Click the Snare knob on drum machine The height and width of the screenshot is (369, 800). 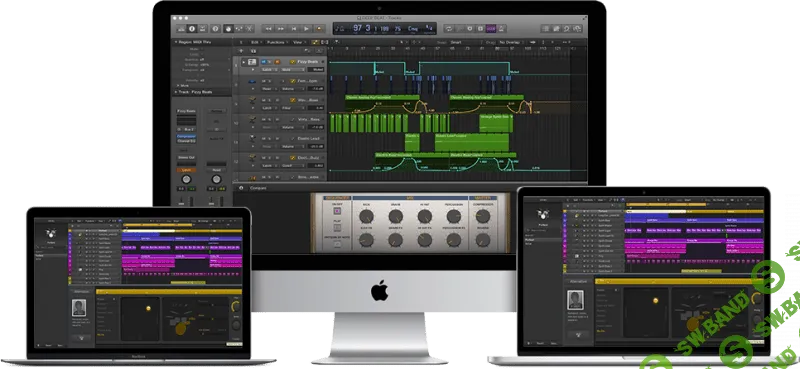coord(395,216)
